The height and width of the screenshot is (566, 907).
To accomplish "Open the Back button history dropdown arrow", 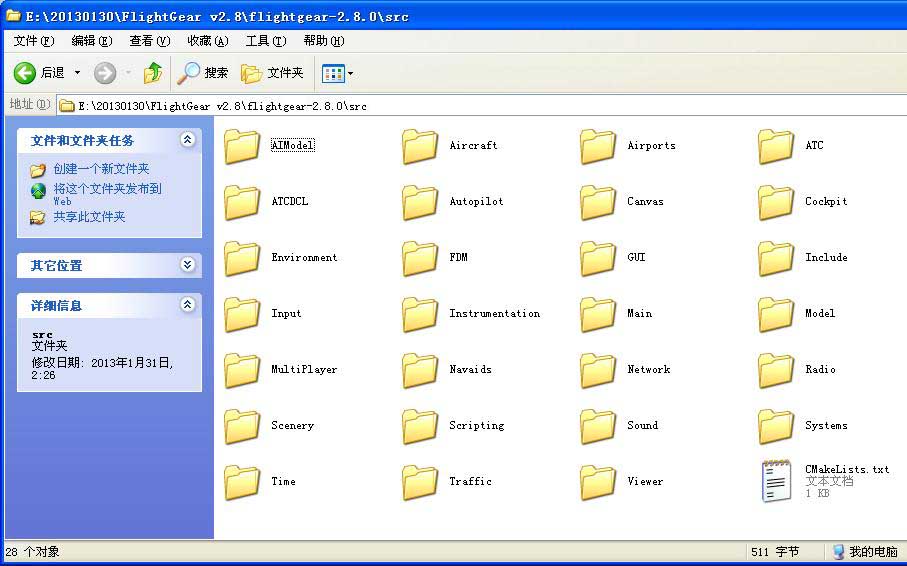I will 78,73.
